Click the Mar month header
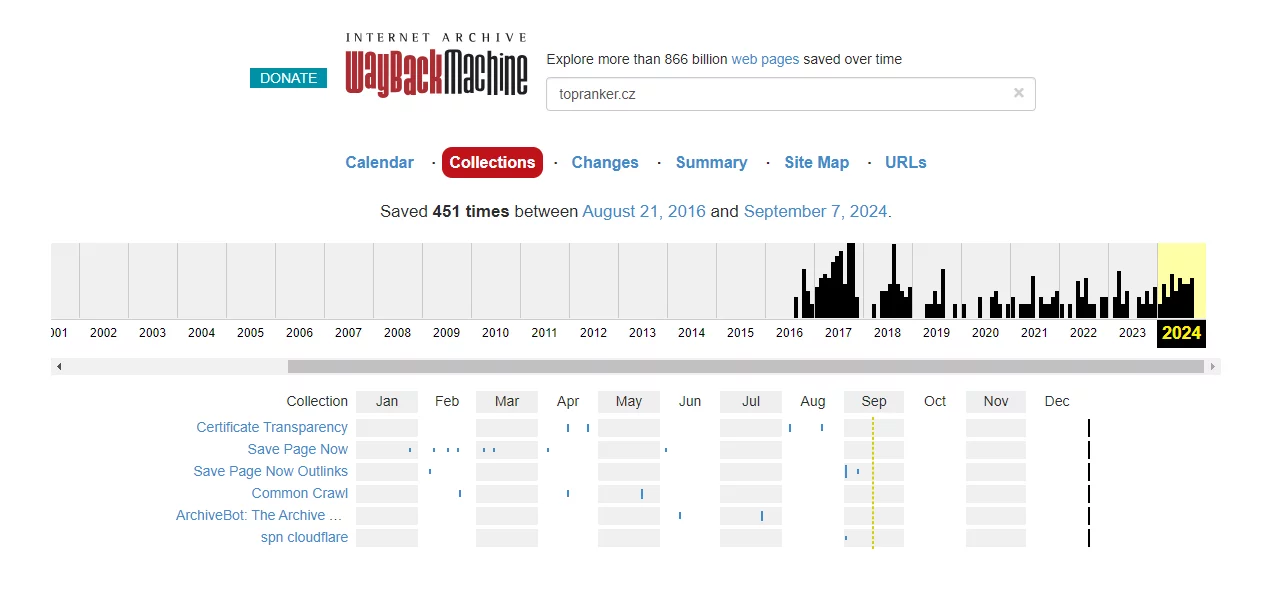 [507, 401]
